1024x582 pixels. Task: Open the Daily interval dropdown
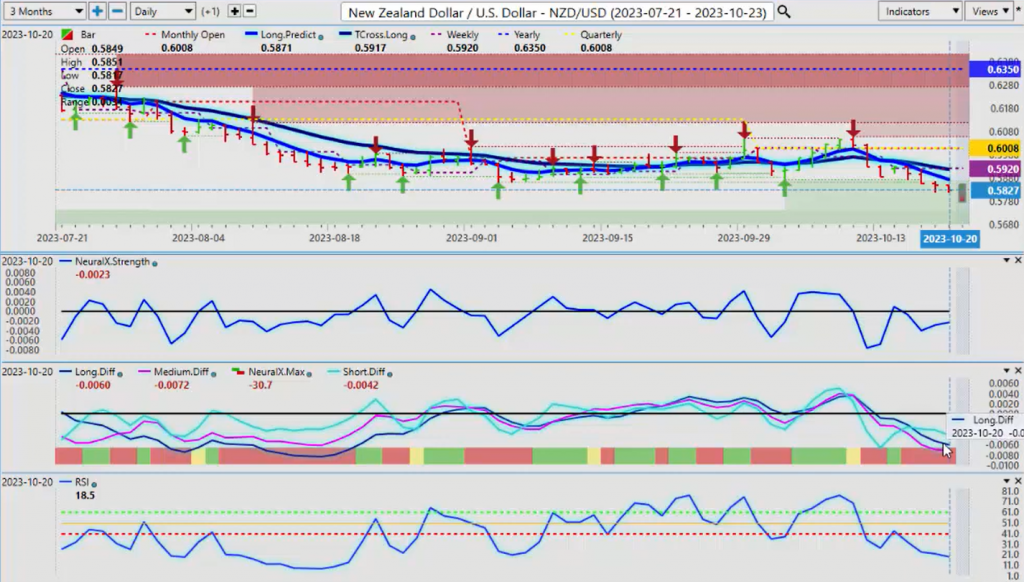point(163,11)
